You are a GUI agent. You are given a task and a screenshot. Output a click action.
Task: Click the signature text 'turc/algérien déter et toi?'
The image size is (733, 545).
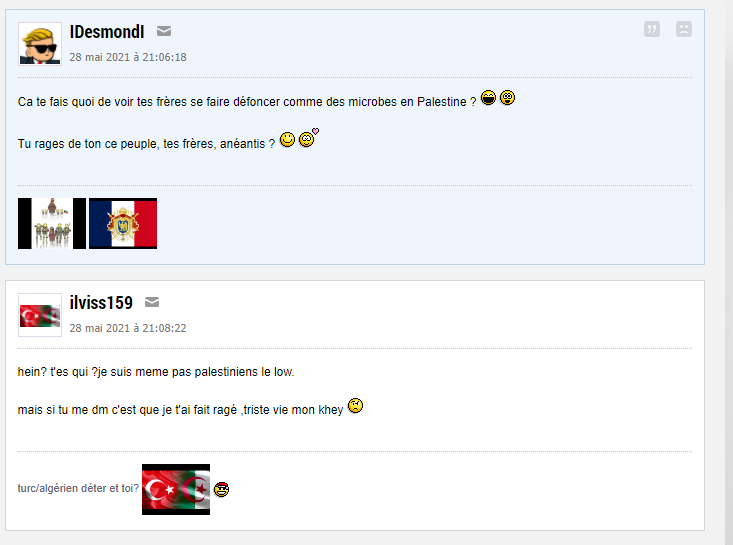78,488
